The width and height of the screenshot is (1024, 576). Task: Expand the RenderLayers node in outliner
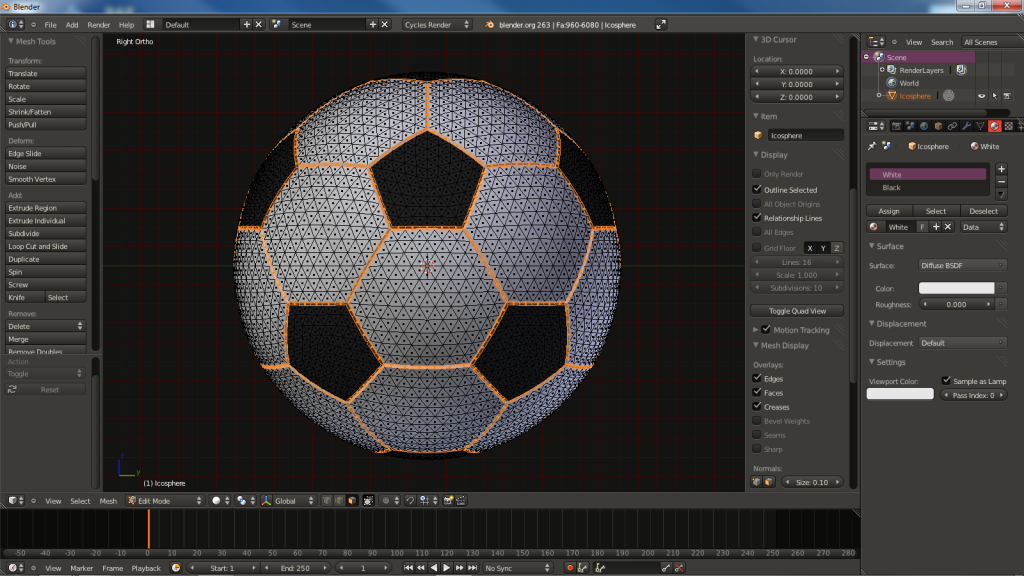pos(882,70)
